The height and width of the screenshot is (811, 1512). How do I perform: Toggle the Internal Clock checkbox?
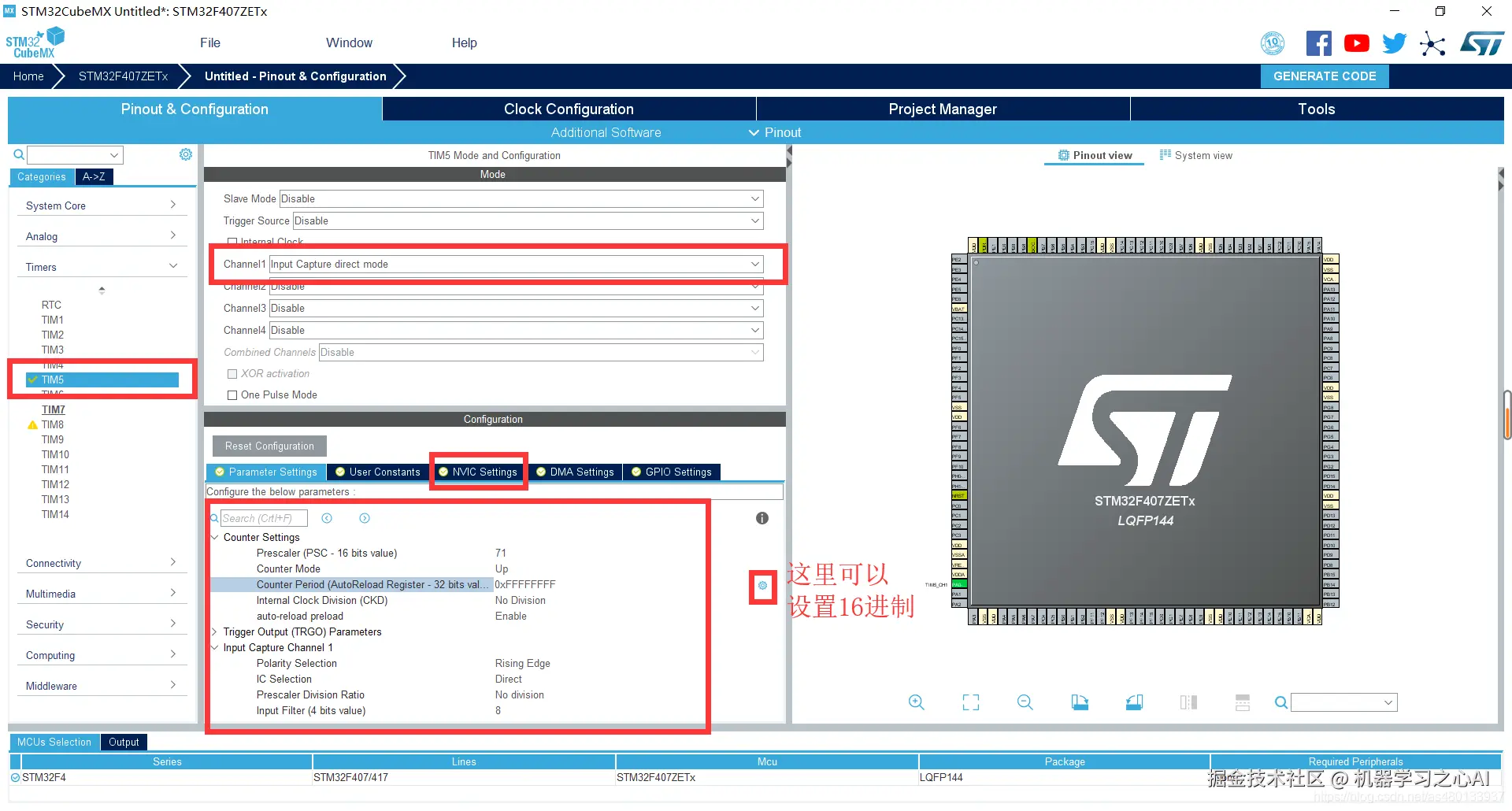232,242
